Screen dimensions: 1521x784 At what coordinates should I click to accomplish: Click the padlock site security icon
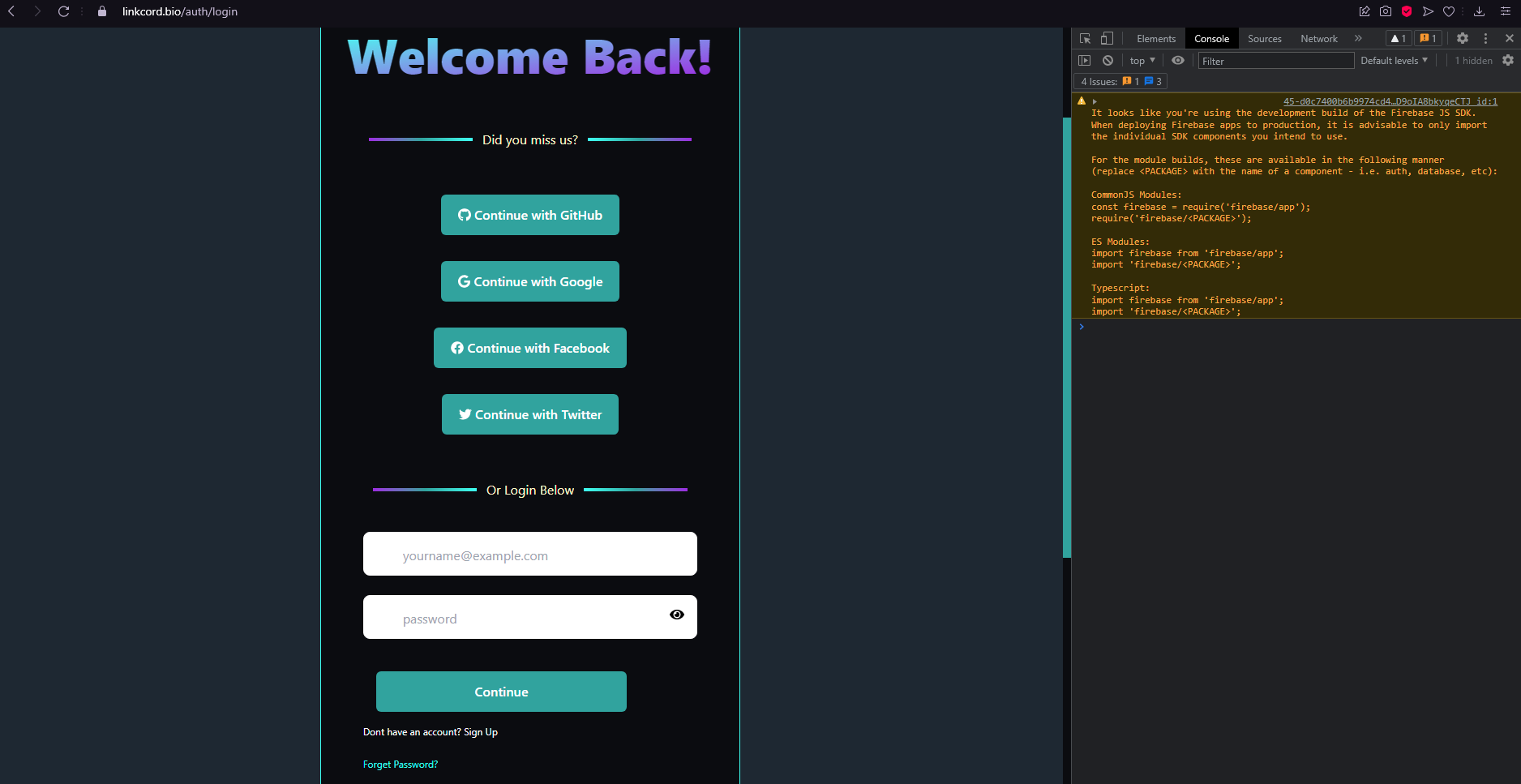pyautogui.click(x=102, y=11)
